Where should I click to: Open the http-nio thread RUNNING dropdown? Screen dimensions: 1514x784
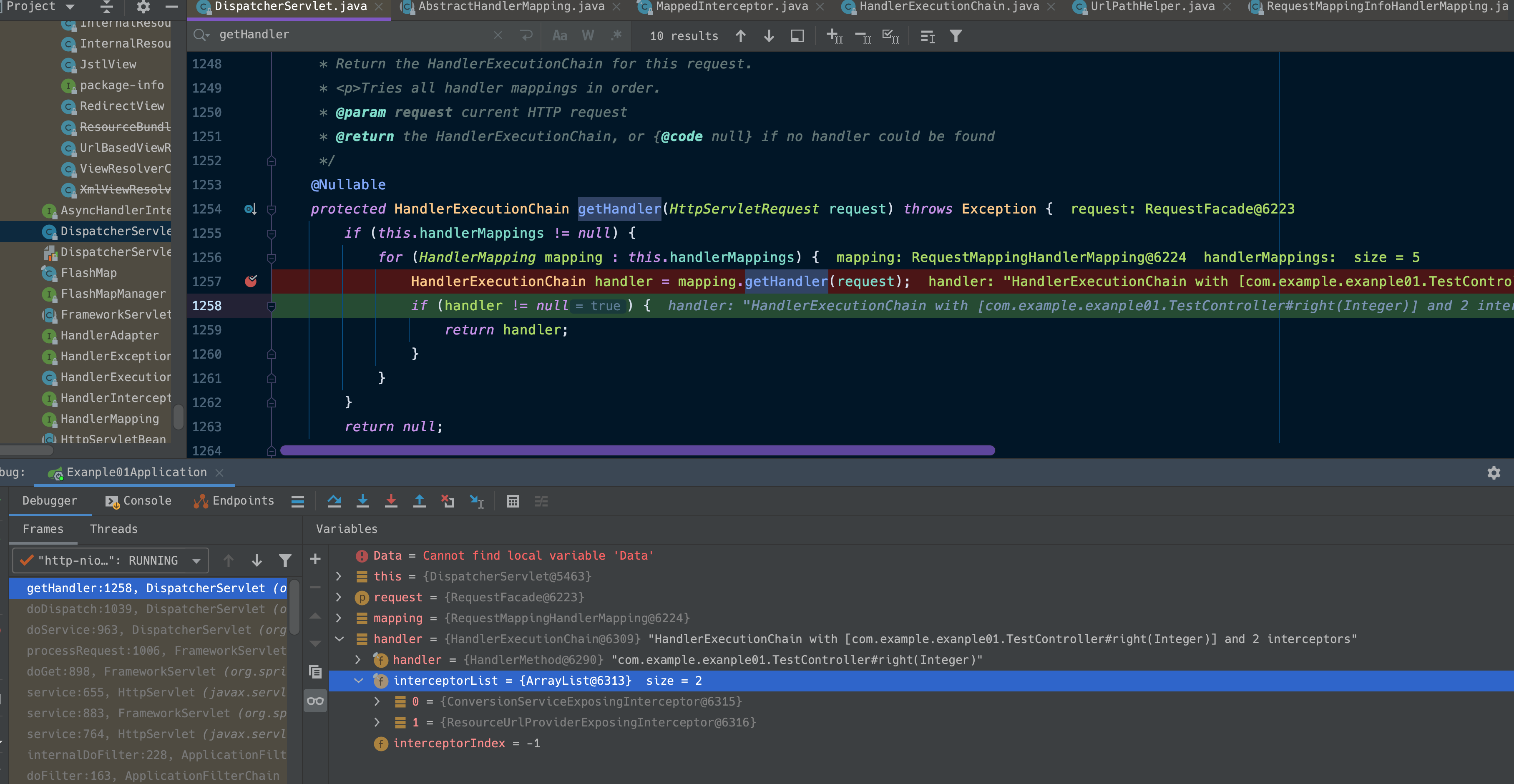(x=111, y=560)
